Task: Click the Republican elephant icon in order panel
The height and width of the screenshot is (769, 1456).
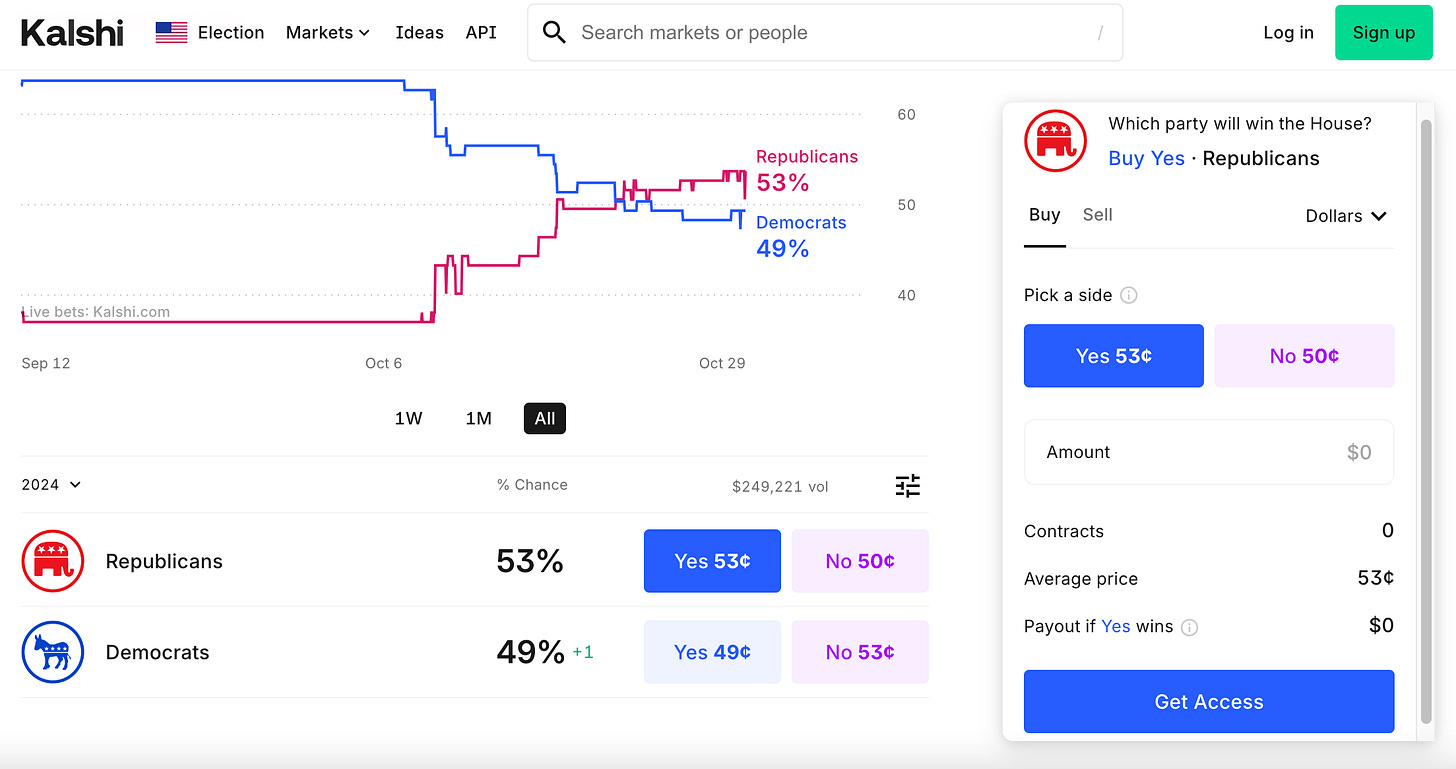Action: pyautogui.click(x=1055, y=140)
